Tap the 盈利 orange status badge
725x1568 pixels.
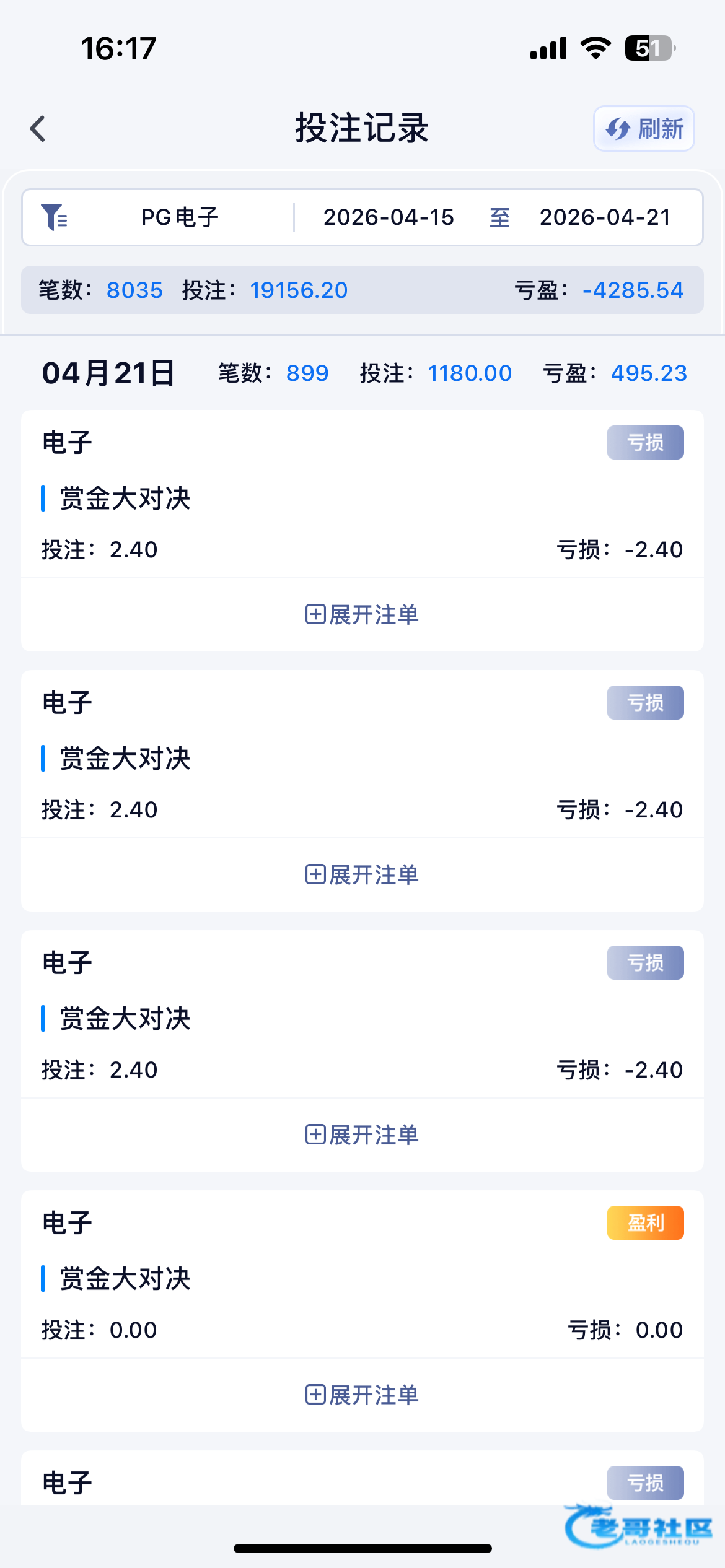coord(645,1222)
